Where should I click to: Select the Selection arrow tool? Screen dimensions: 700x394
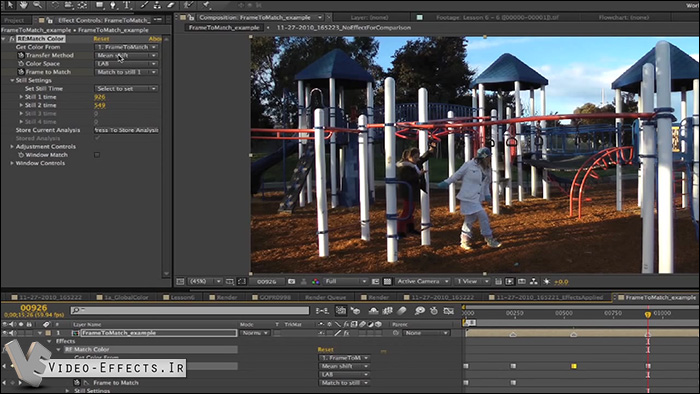[x=9, y=5]
